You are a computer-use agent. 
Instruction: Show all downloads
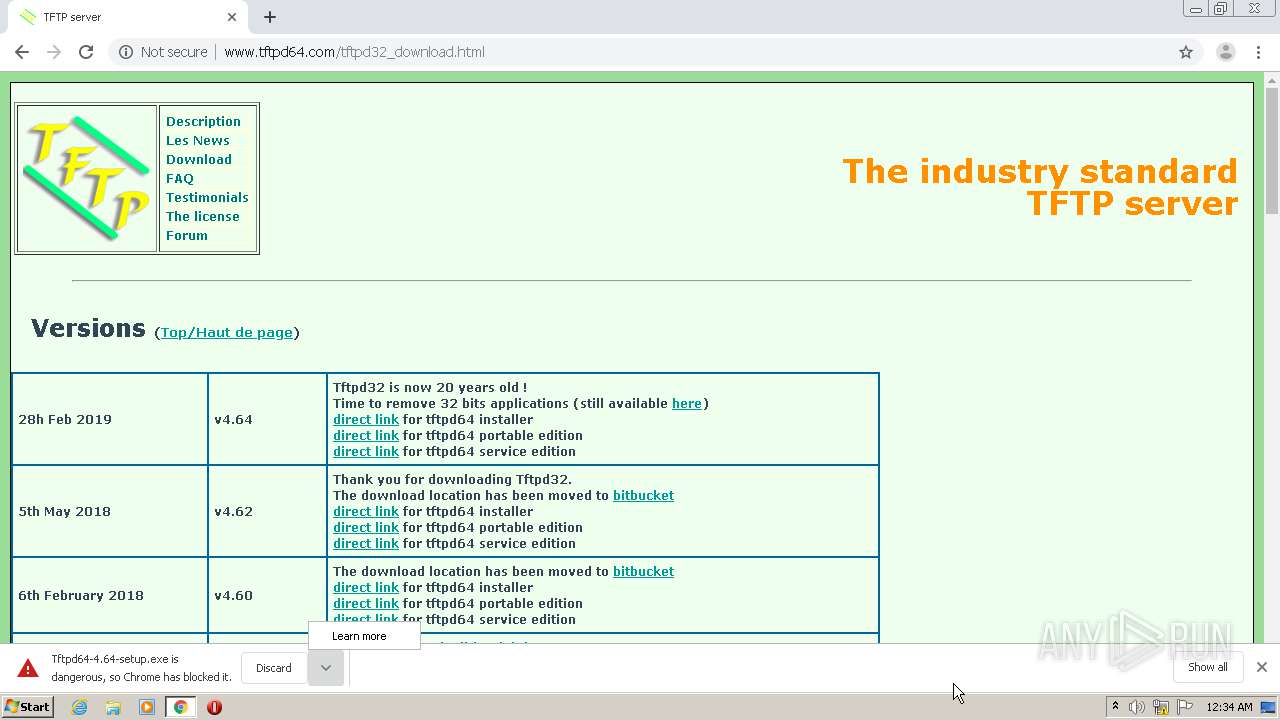point(1208,667)
